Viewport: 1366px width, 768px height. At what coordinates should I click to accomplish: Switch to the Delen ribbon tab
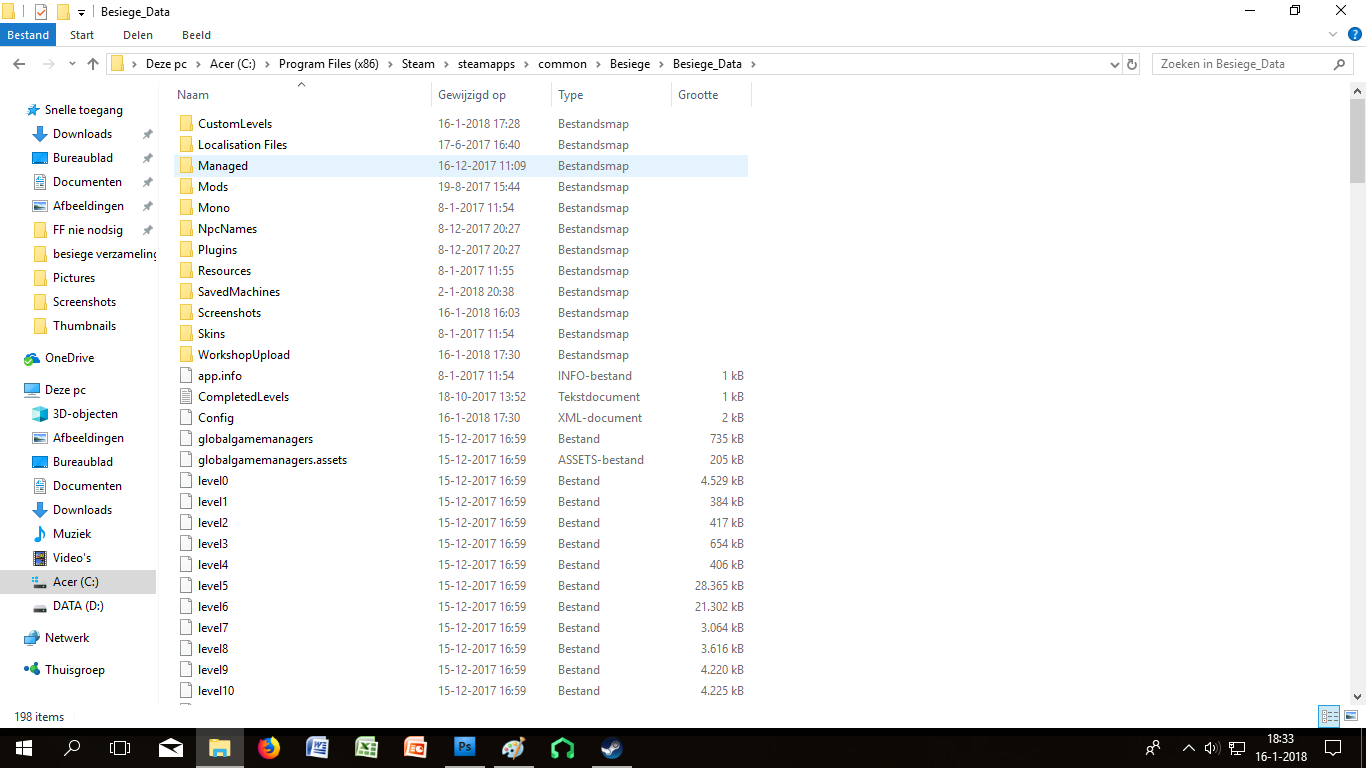[x=138, y=35]
